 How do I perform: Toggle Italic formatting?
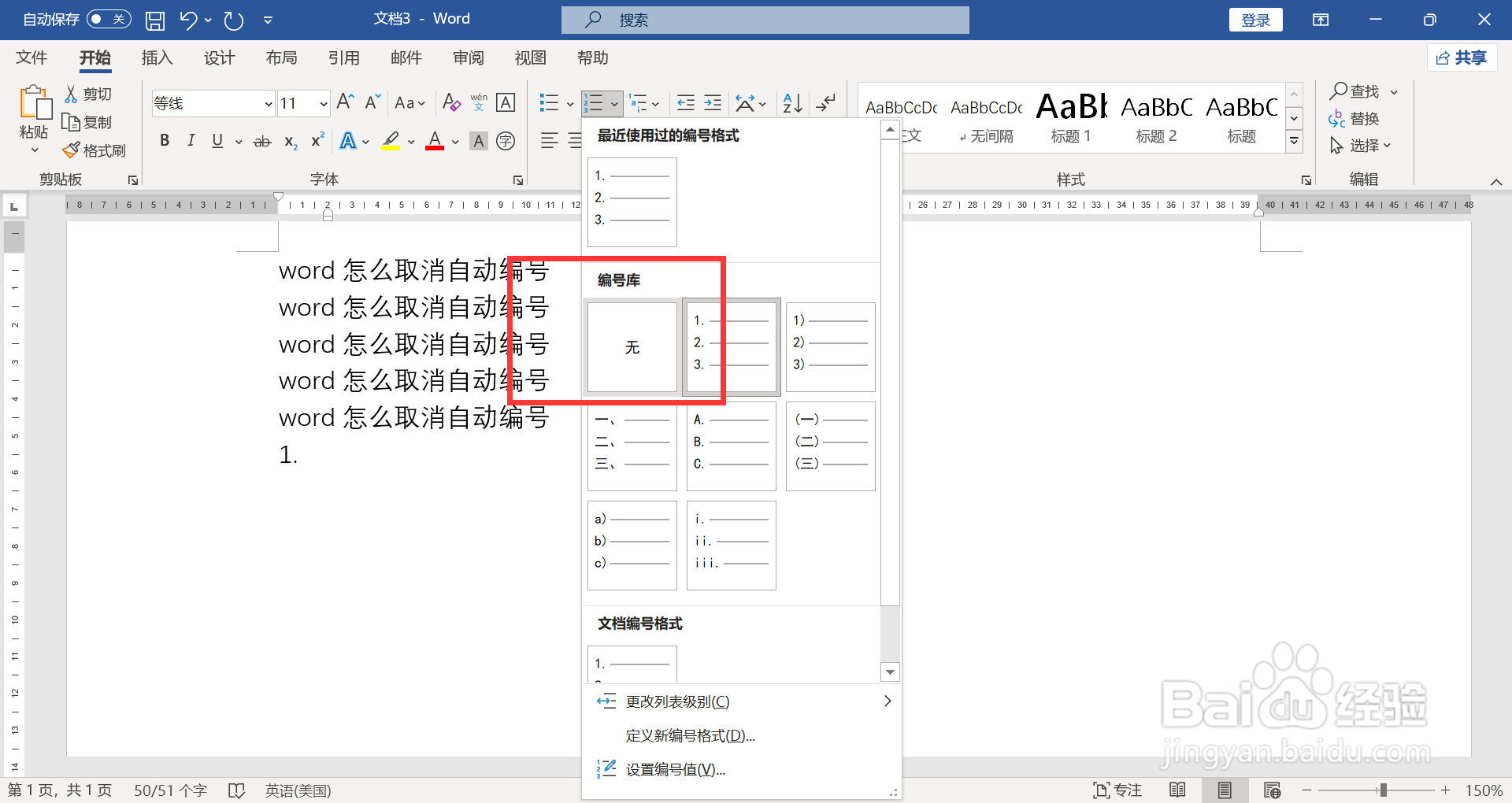click(191, 141)
